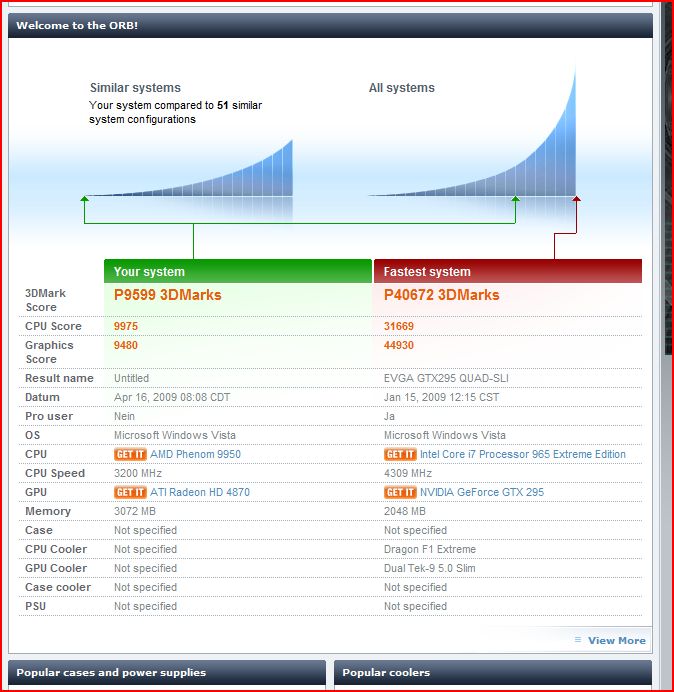
Task: Click Memory value 2048 MB
Action: click(x=405, y=511)
